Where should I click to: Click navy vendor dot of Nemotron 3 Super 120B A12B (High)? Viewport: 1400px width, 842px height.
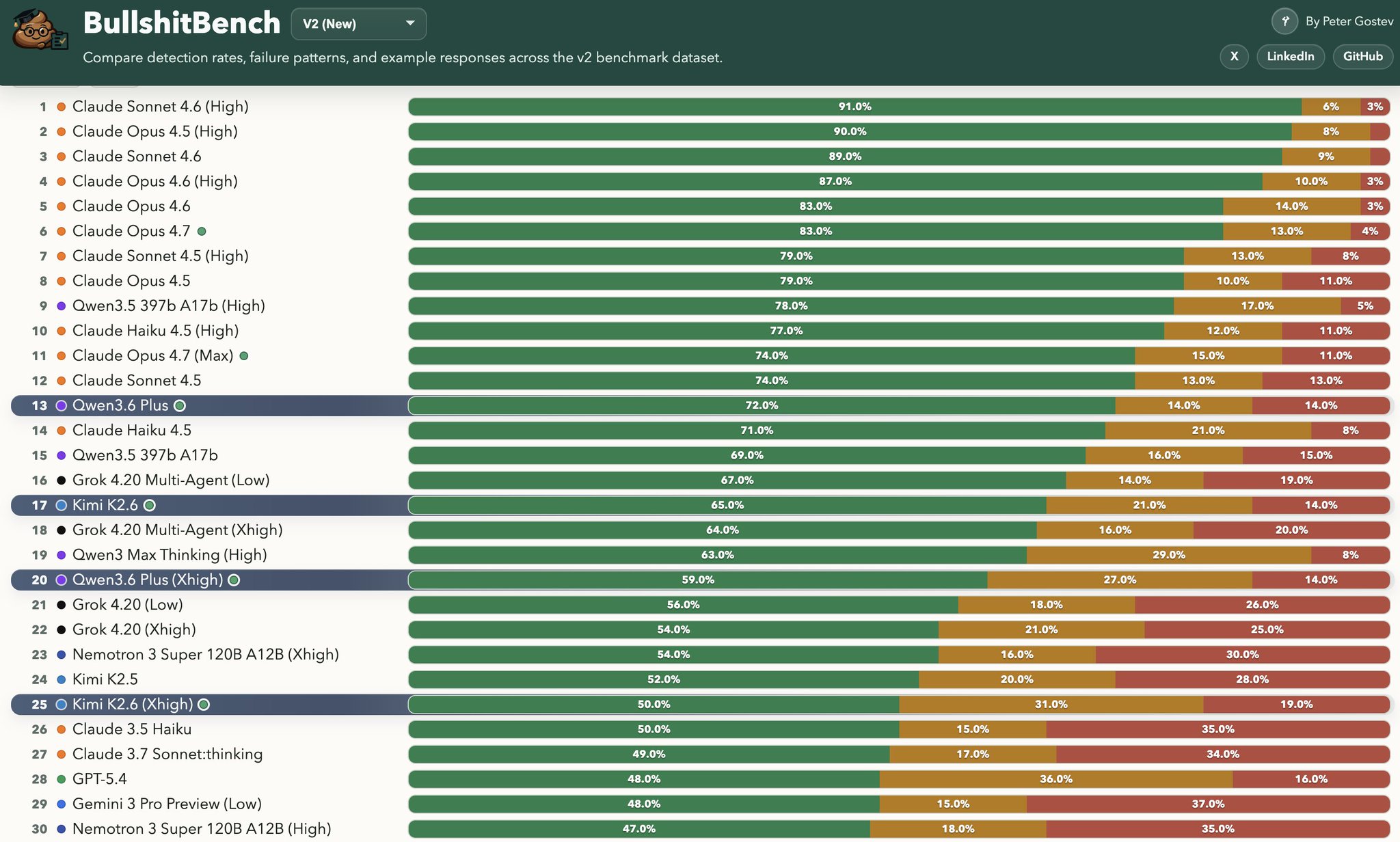coord(61,829)
